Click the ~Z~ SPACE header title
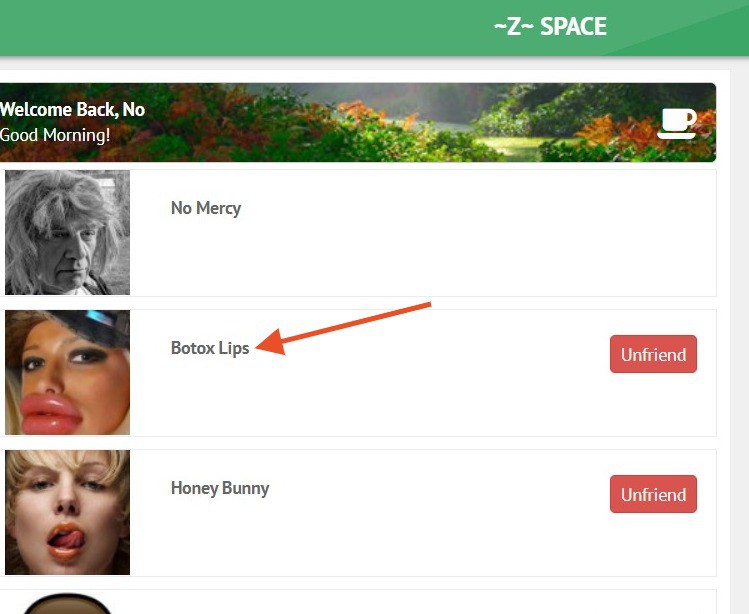 [550, 27]
